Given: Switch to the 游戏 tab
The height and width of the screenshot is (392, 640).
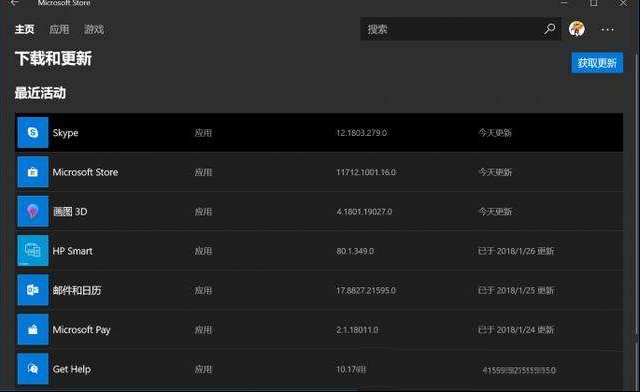Looking at the screenshot, I should 94,29.
